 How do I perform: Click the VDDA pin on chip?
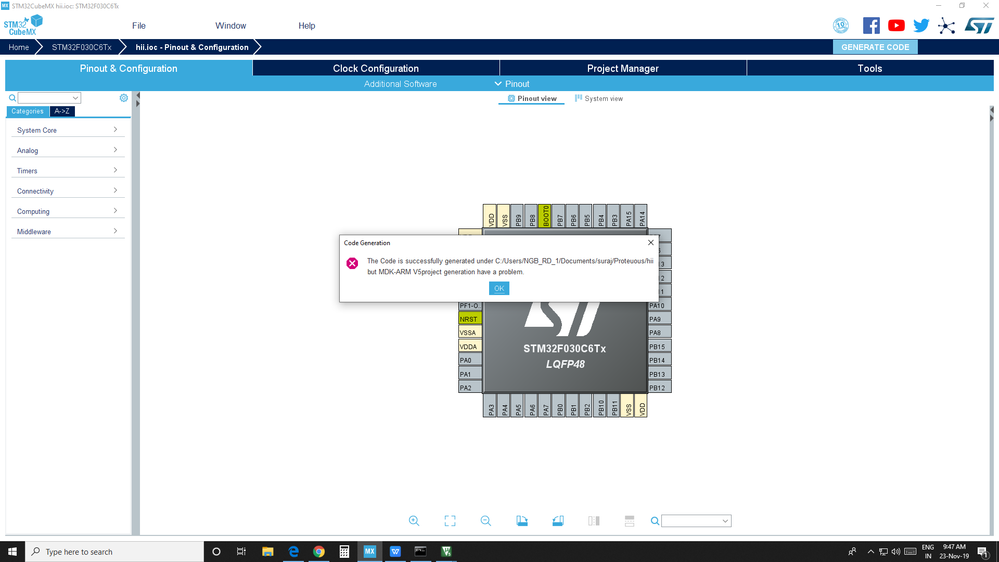(470, 347)
